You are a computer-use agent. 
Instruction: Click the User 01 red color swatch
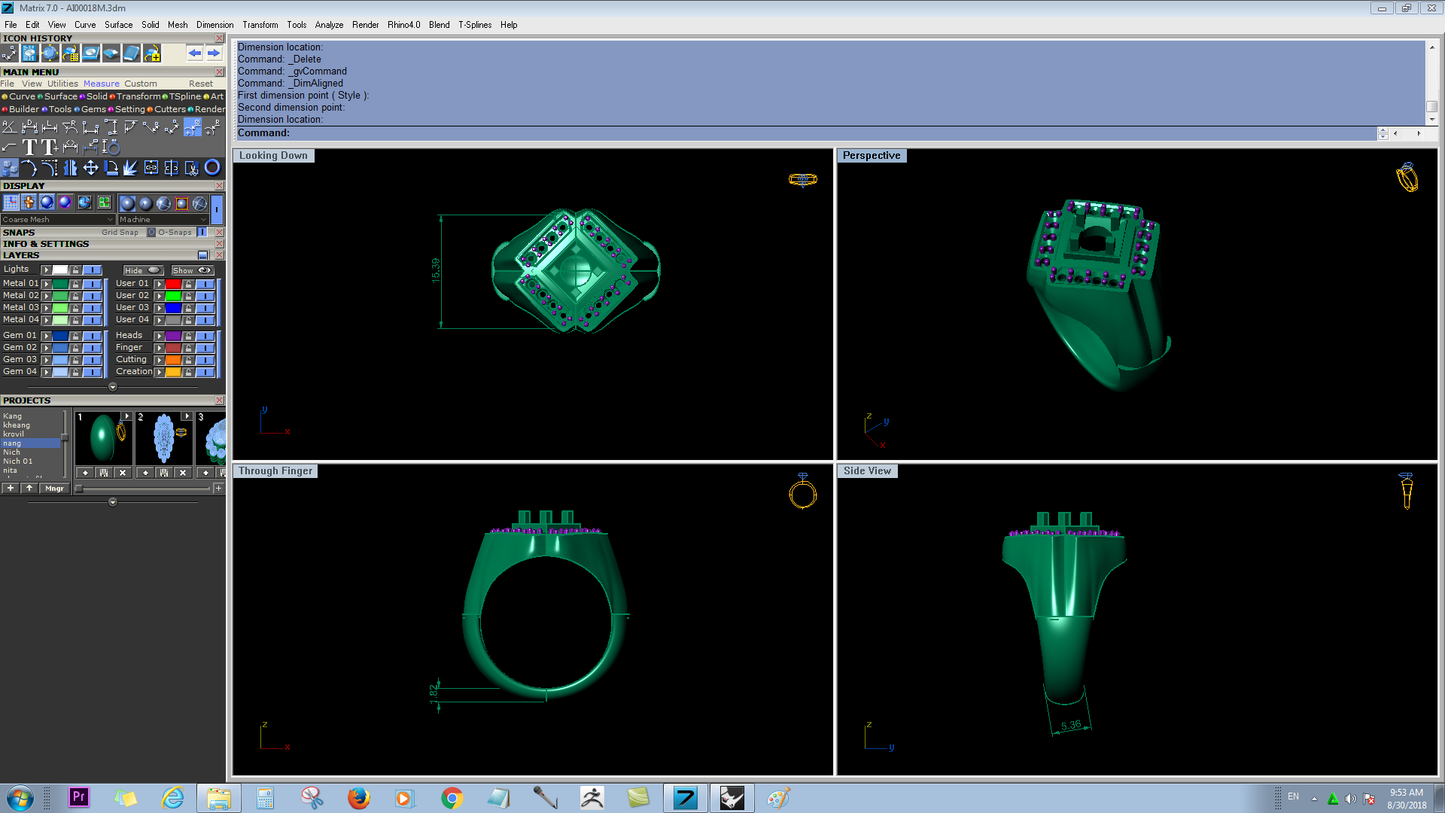pos(174,284)
